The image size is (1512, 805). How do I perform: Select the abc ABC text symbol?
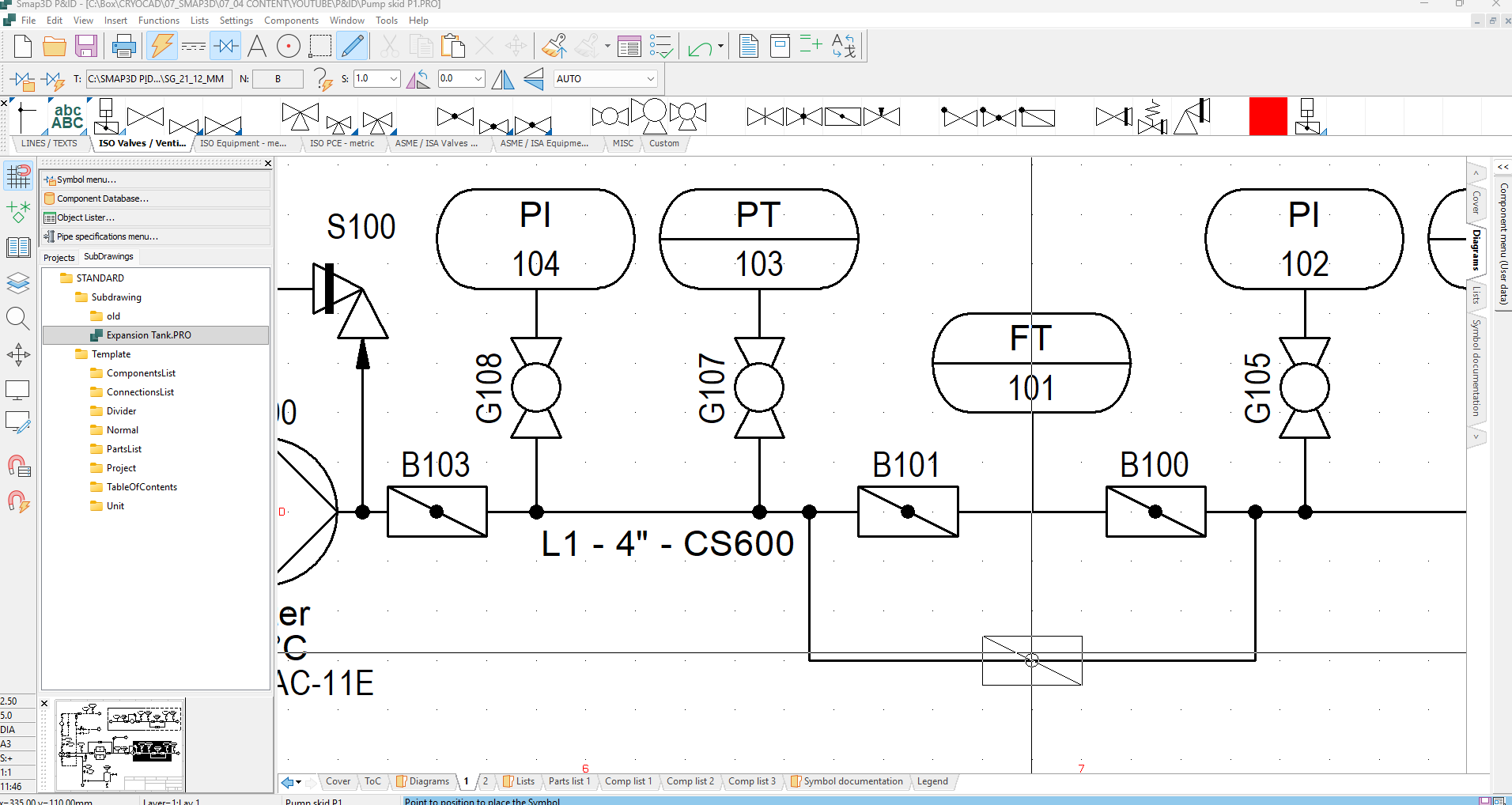[67, 117]
